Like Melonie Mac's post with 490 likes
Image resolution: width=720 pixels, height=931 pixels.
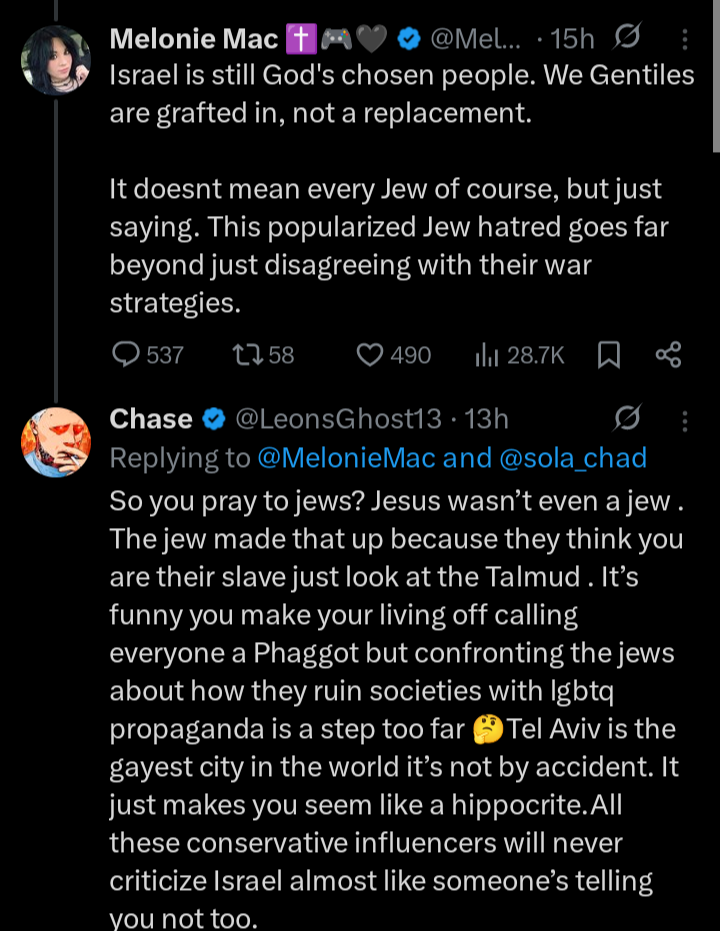(371, 355)
